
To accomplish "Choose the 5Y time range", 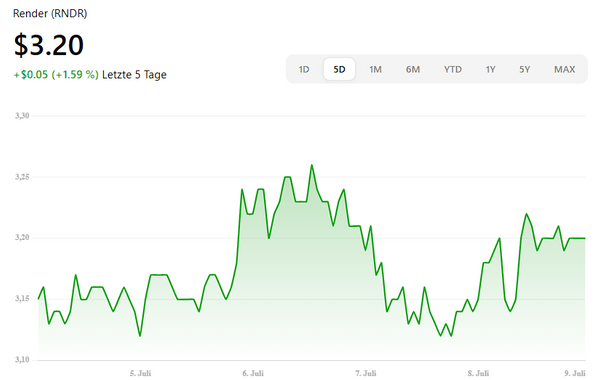I will pos(525,69).
